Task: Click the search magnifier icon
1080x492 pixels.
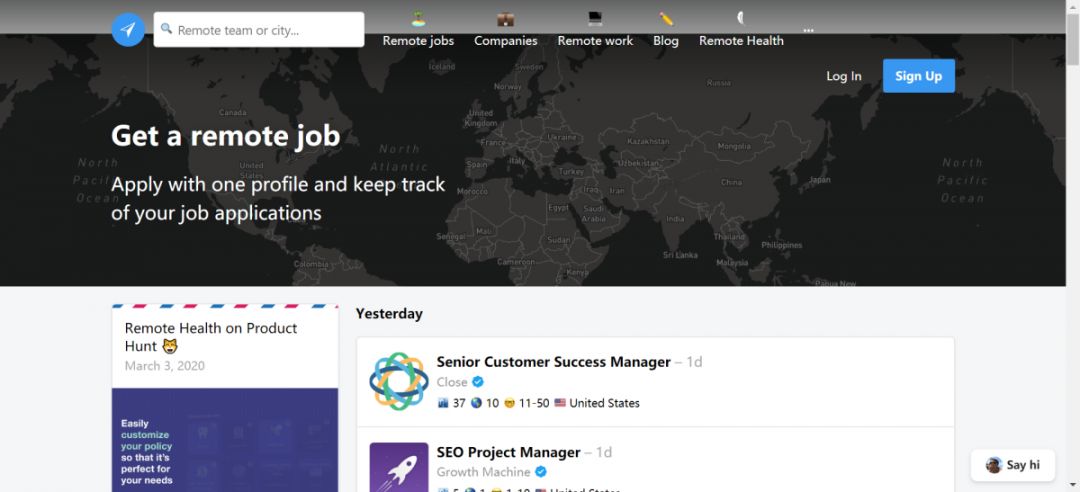Action: click(x=167, y=30)
